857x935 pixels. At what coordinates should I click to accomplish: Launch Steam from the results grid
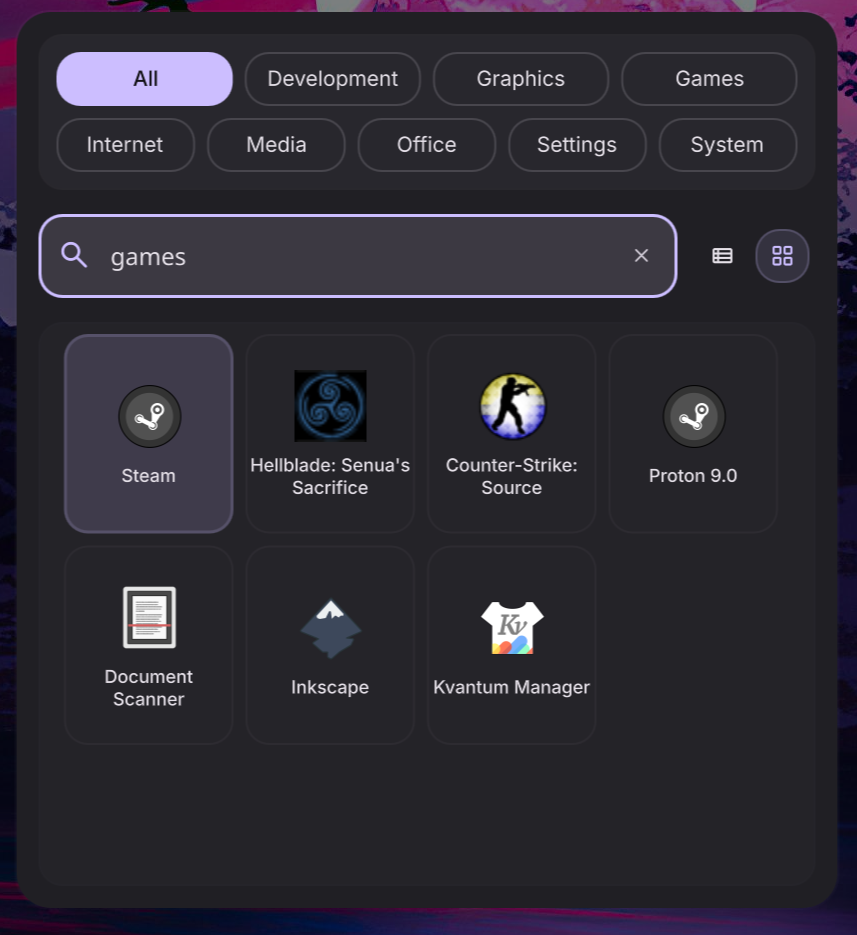click(x=148, y=433)
